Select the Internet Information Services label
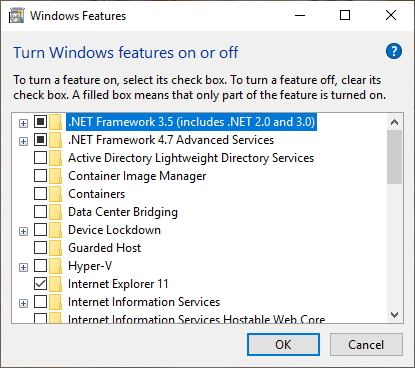The height and width of the screenshot is (368, 415). pos(144,302)
